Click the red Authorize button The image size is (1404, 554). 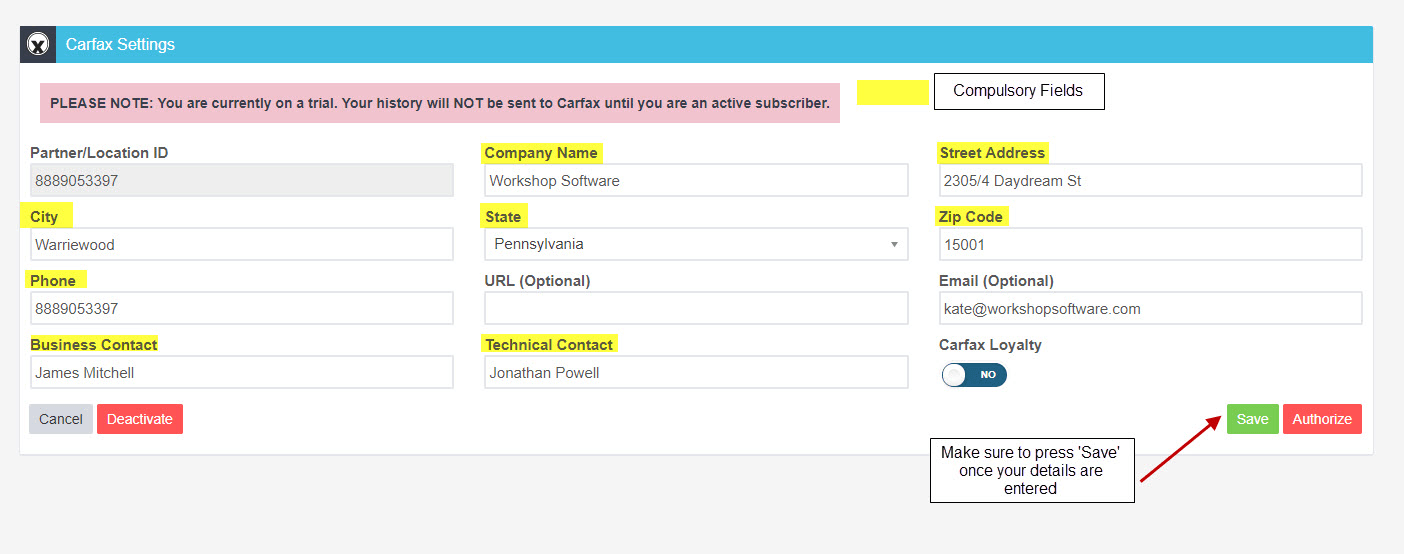(1322, 419)
